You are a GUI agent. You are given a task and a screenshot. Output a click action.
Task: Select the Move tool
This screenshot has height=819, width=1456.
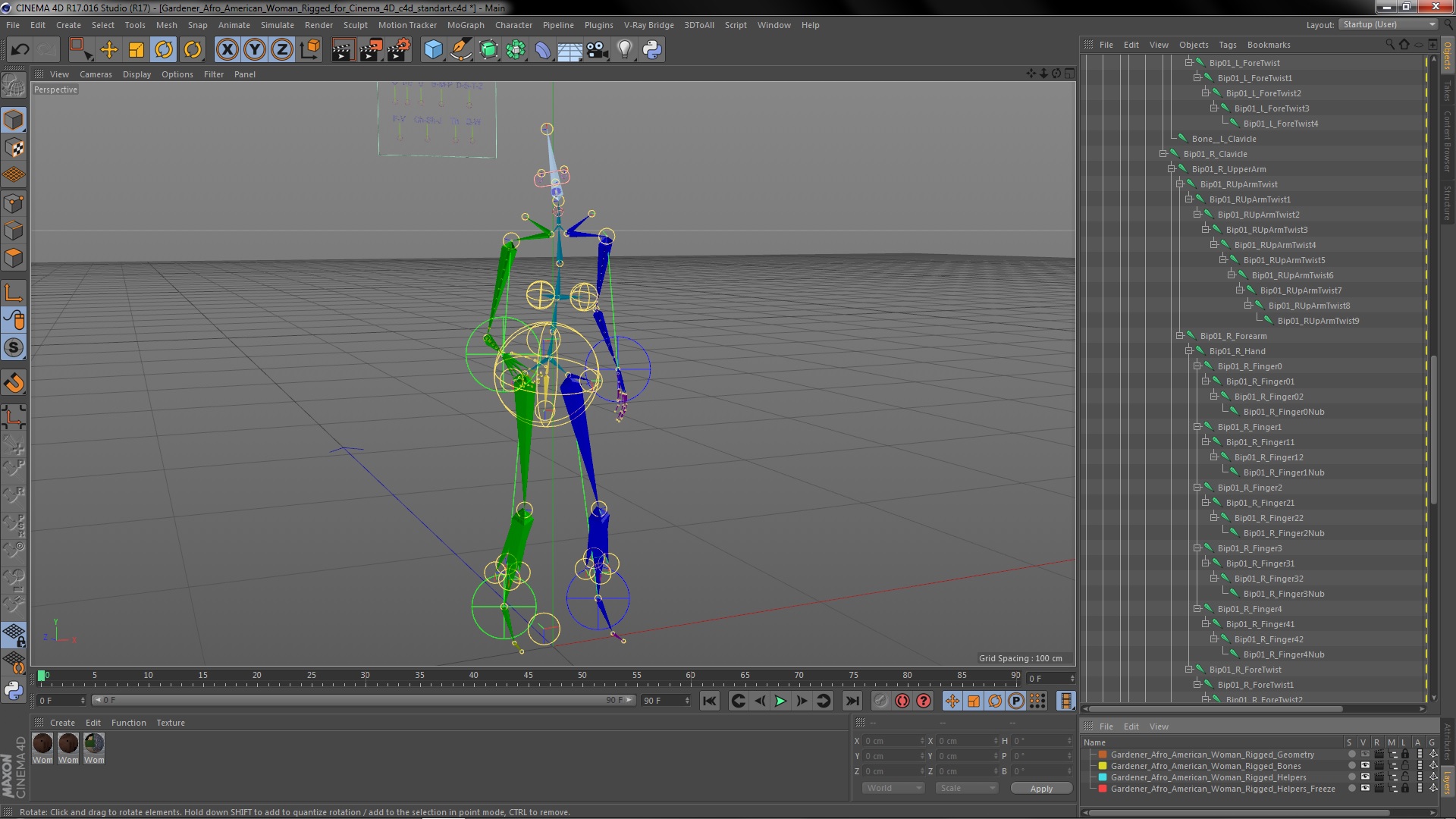pos(109,50)
